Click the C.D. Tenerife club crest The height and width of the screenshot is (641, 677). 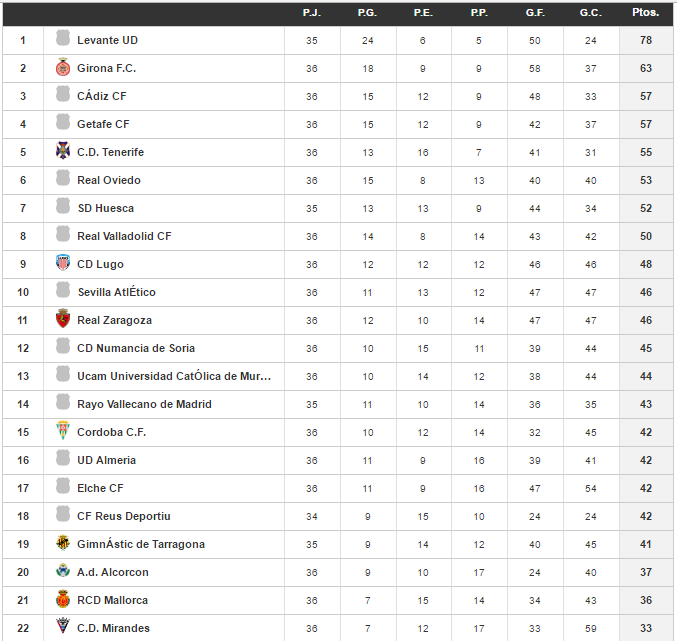click(63, 152)
